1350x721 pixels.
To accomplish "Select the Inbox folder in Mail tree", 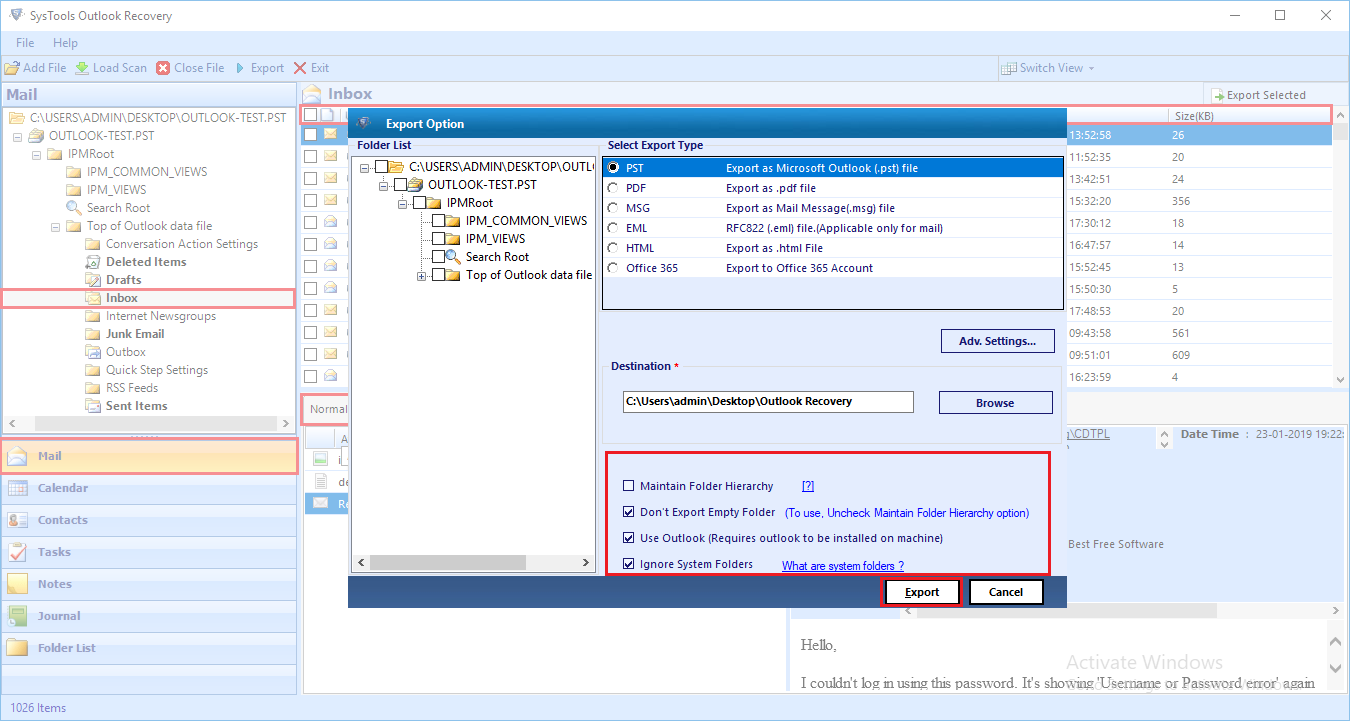I will (x=122, y=298).
